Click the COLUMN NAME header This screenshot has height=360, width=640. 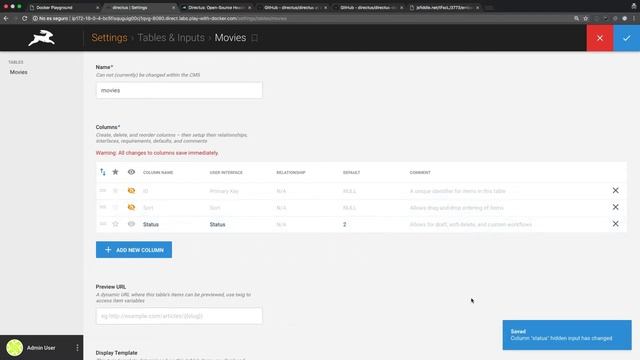158,173
